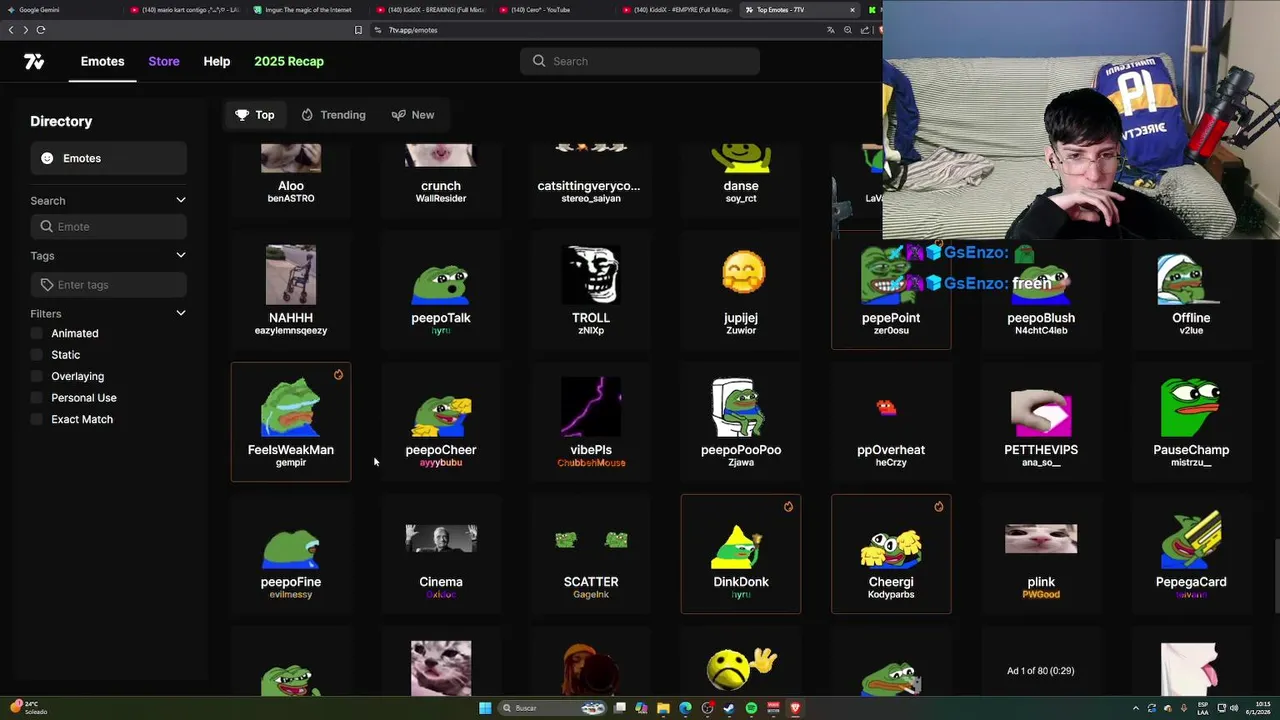This screenshot has height=720, width=1280.
Task: Click the vibePls emote thumbnail
Action: pyautogui.click(x=591, y=407)
